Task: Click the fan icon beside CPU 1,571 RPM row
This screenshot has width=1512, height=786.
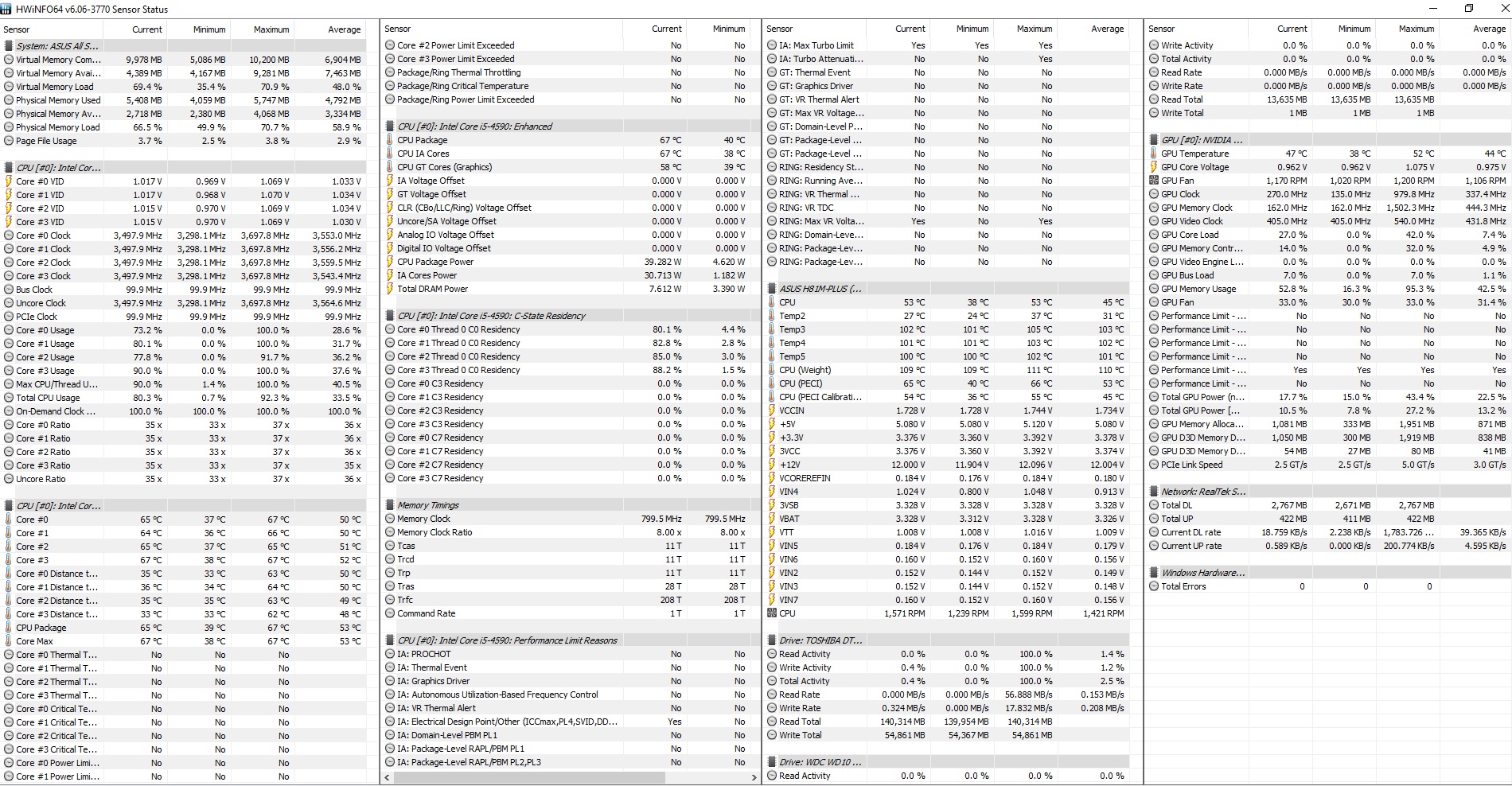Action: tap(772, 613)
